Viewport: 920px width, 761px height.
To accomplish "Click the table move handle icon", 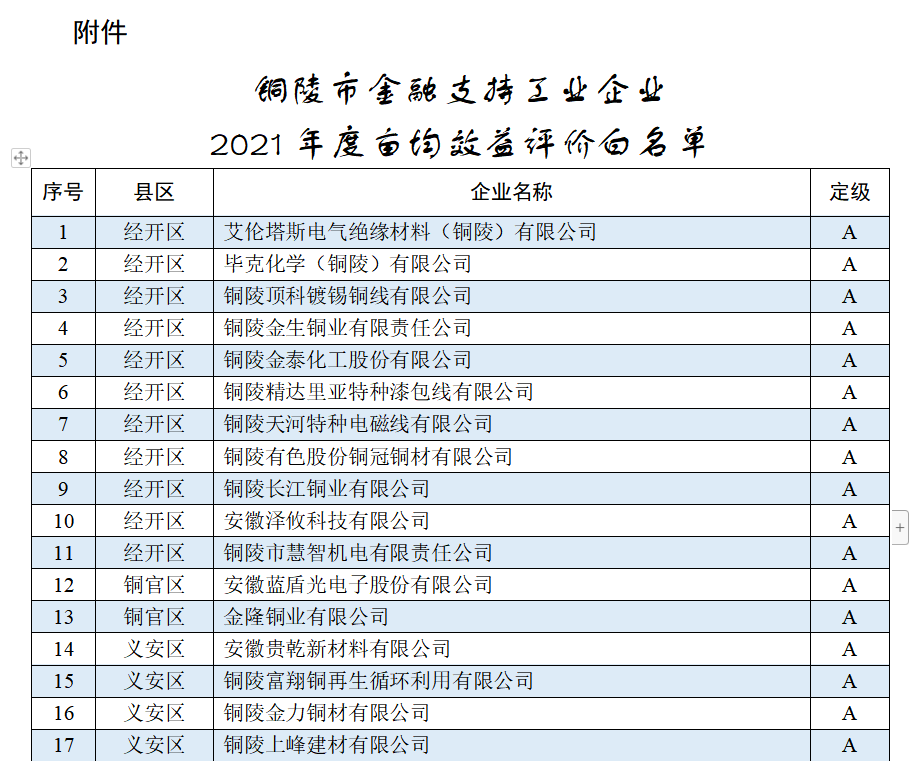I will click(x=21, y=158).
